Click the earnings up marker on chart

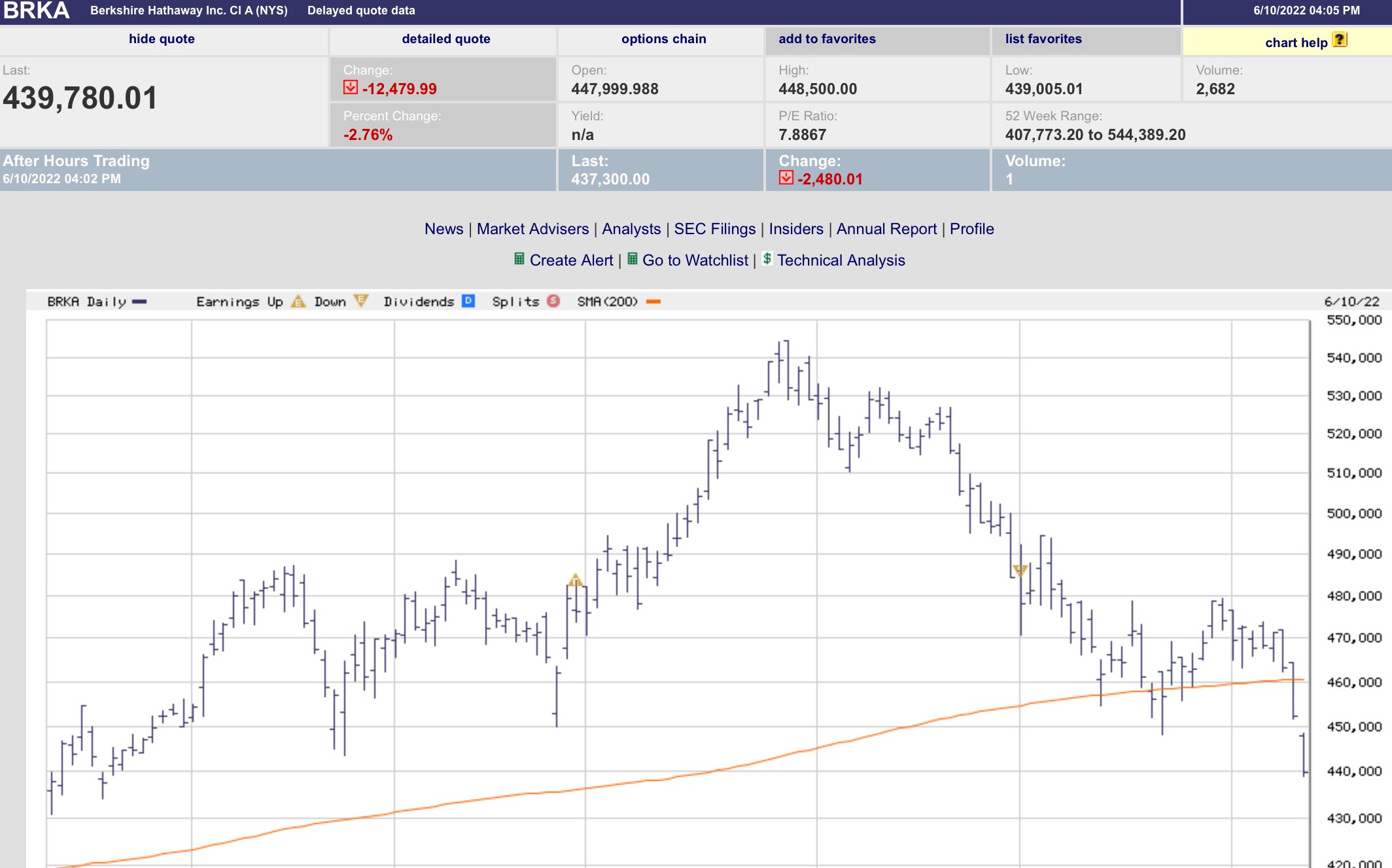(x=575, y=580)
